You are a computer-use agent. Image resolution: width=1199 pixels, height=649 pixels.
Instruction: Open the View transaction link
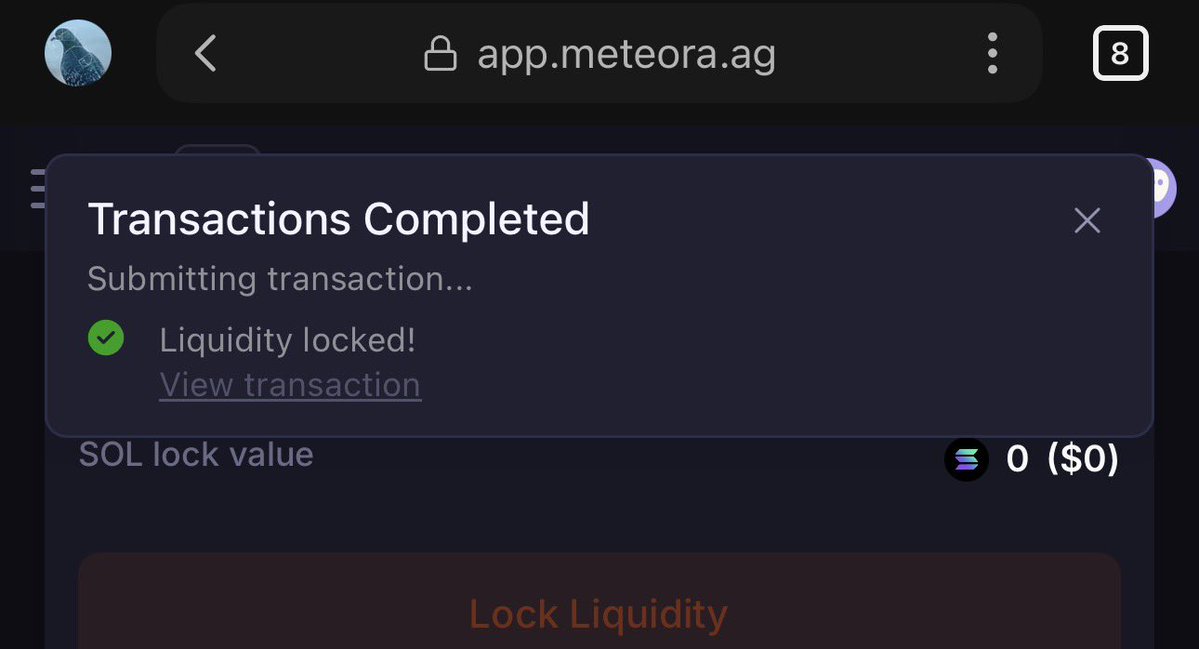(x=290, y=385)
